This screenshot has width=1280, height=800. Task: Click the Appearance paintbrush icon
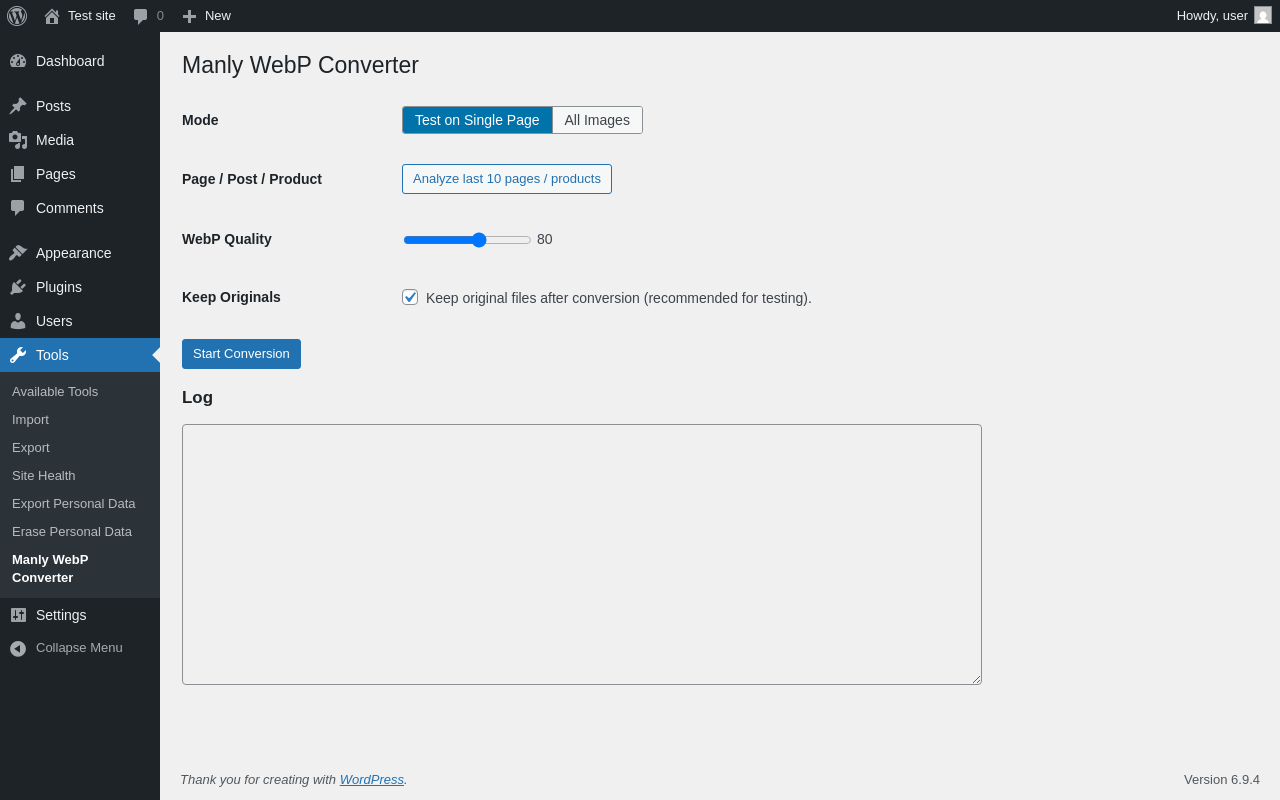[x=18, y=253]
